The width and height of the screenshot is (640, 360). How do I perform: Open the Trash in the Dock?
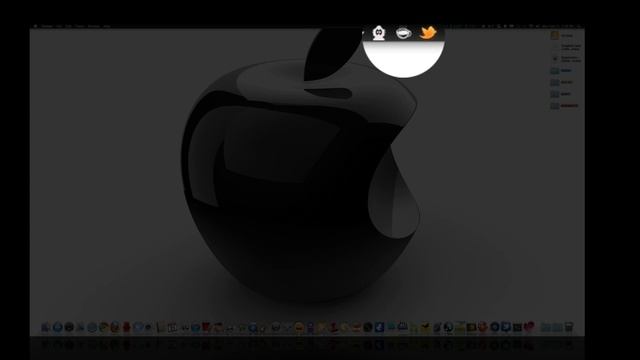569,327
